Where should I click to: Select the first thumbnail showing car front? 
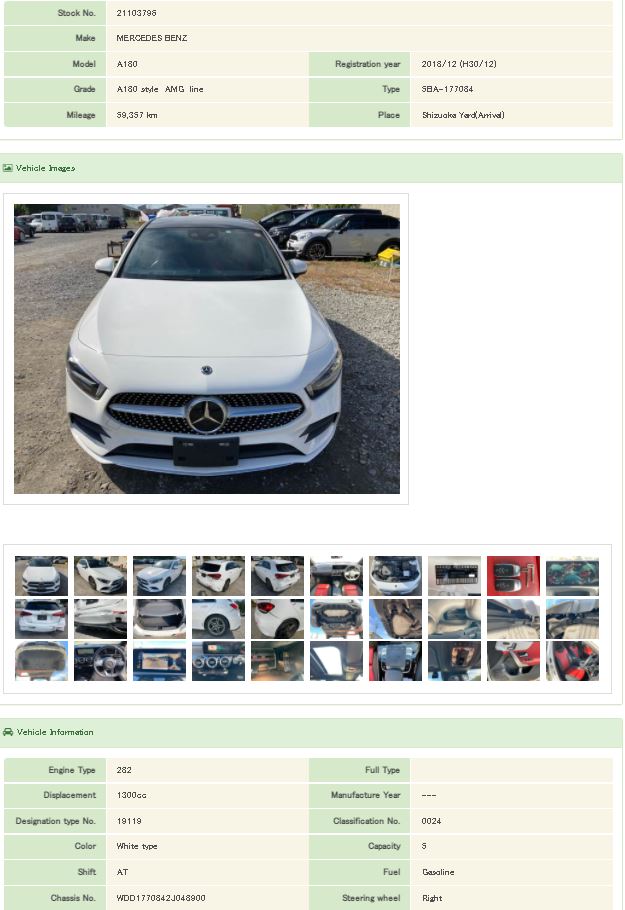pos(41,576)
